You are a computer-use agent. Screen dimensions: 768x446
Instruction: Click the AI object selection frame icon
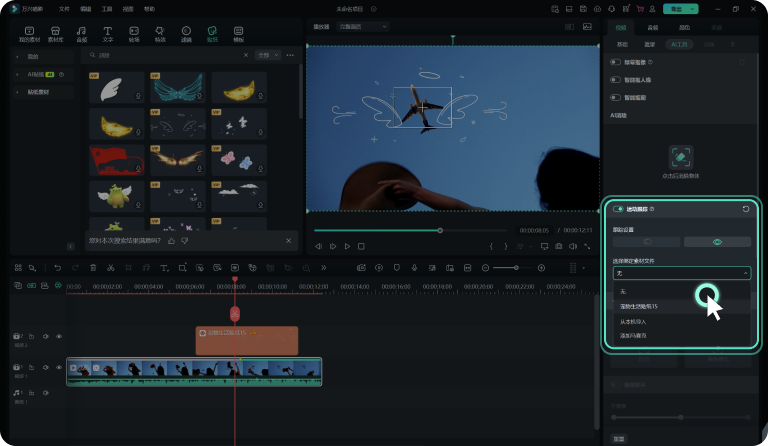(681, 157)
